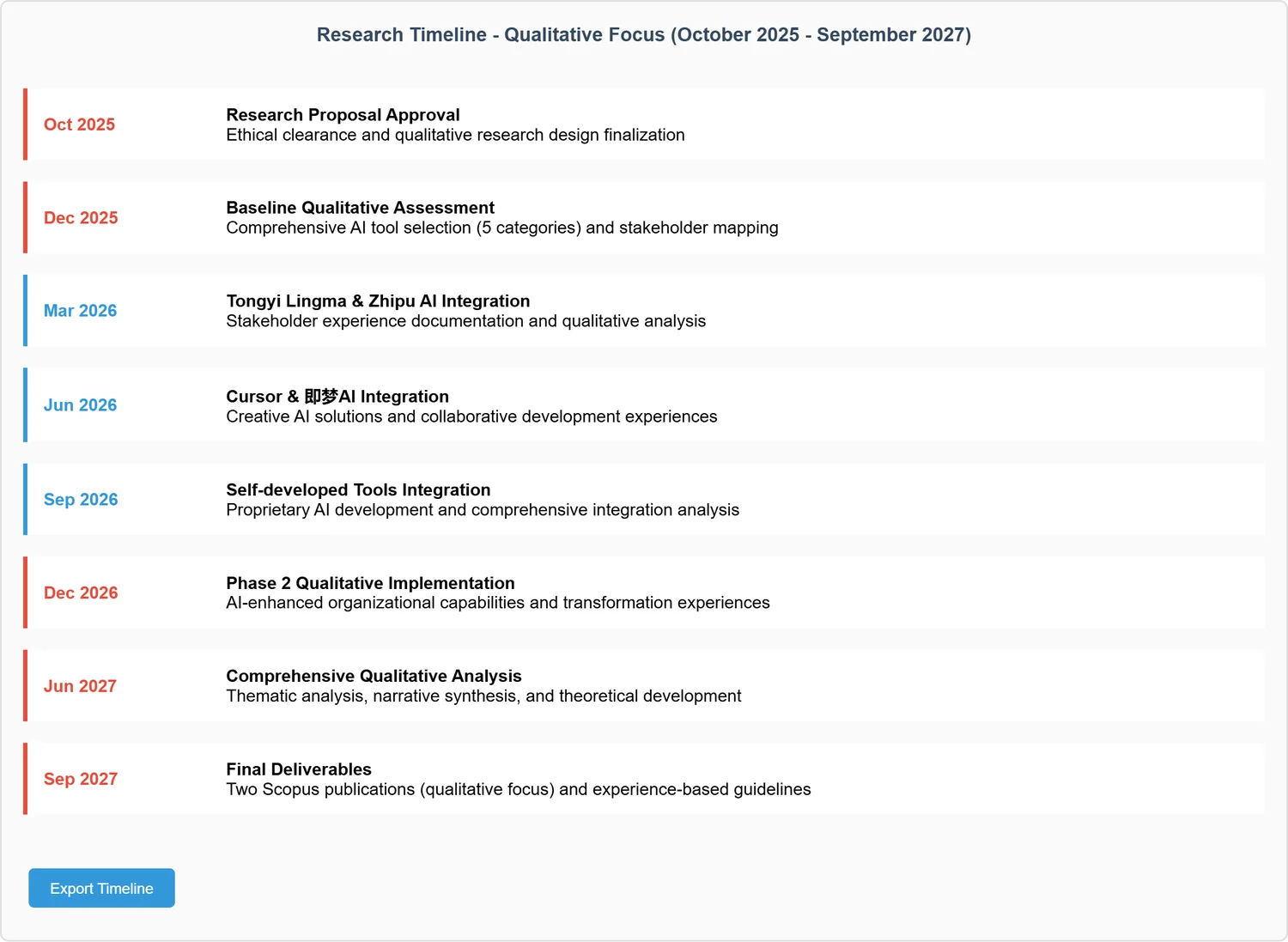Select the Mar 2026 timeline date
Viewport: 1288px width, 942px height.
point(80,311)
